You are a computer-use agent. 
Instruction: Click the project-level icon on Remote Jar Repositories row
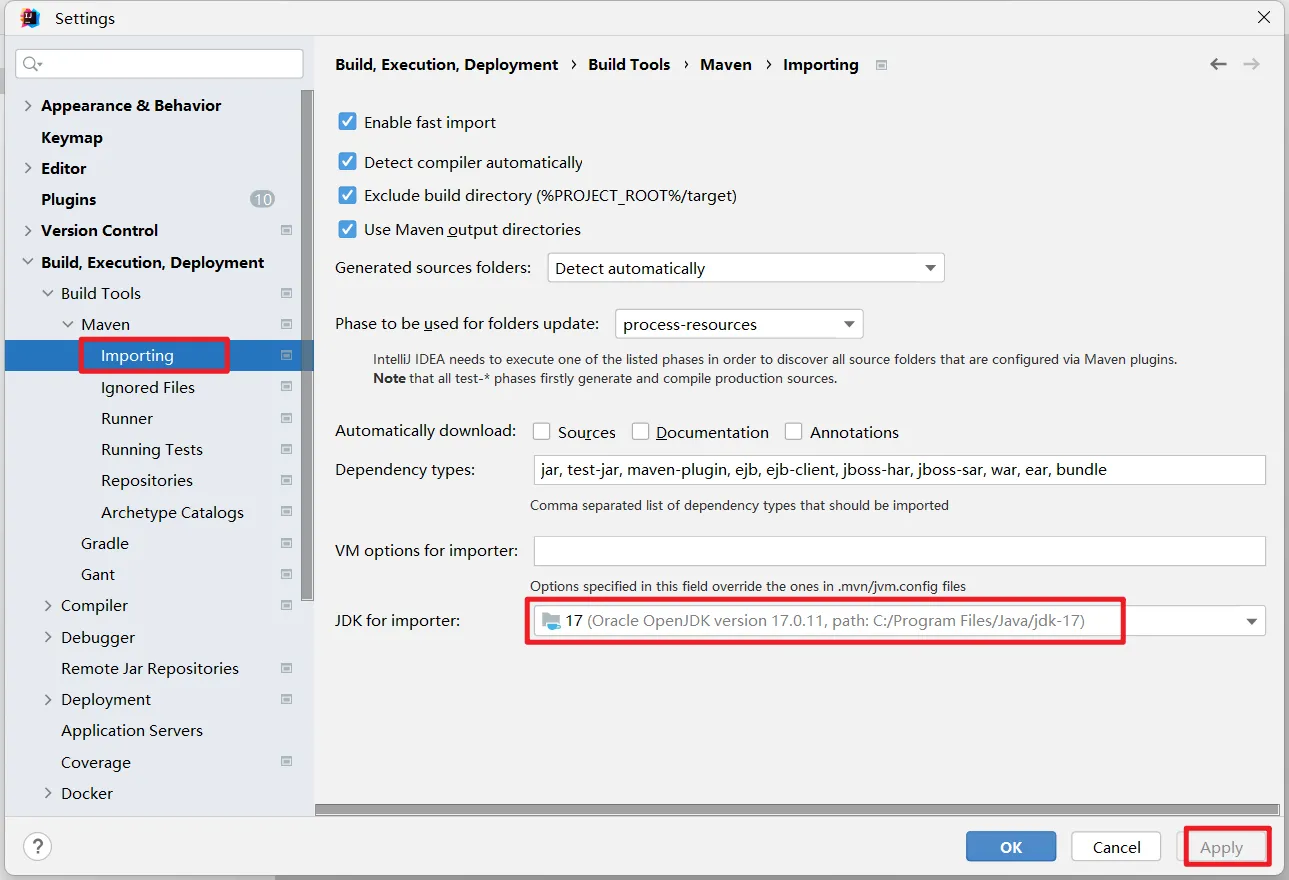click(x=287, y=668)
